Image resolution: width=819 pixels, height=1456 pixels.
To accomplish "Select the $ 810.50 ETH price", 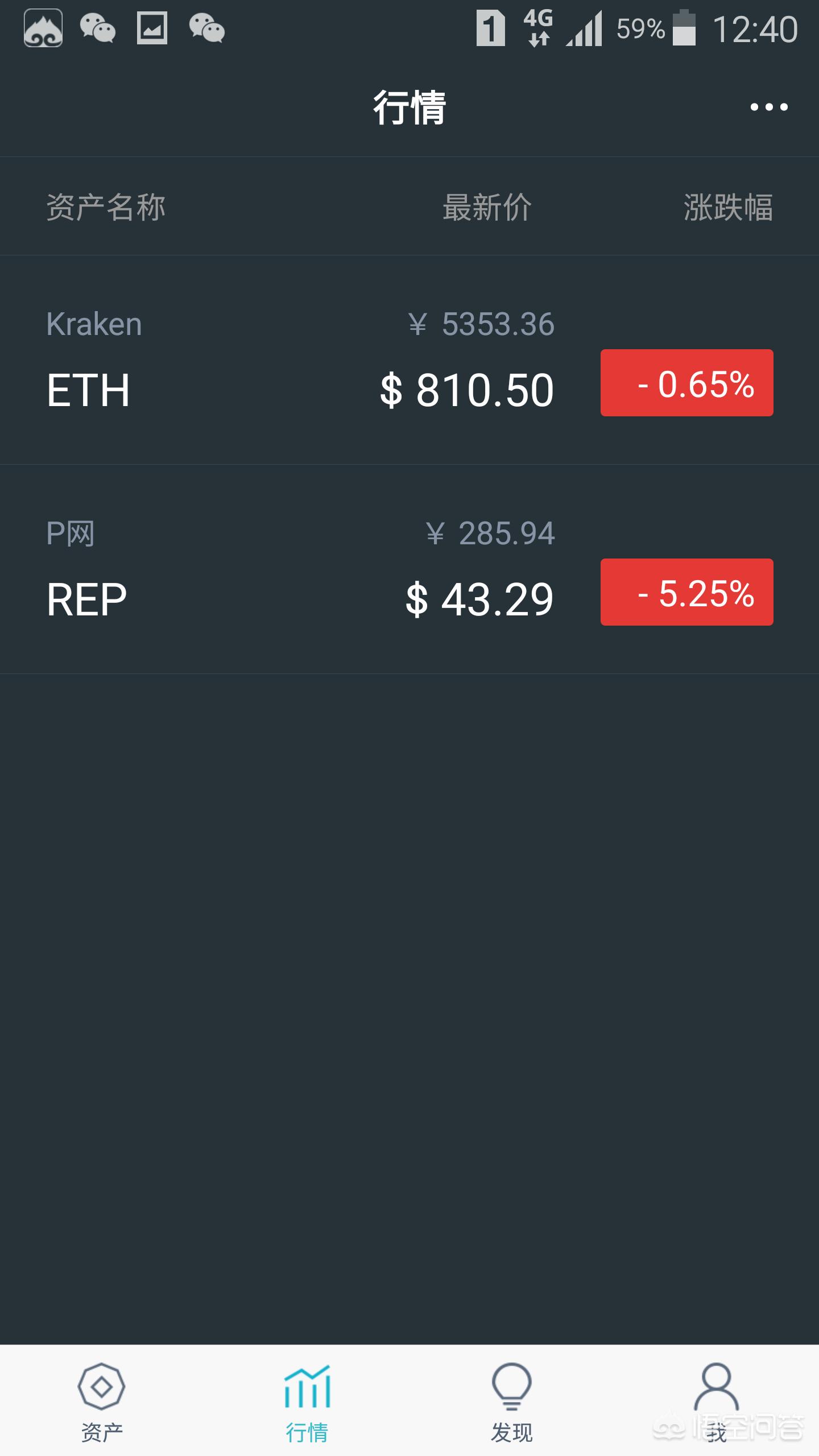I will [x=467, y=390].
